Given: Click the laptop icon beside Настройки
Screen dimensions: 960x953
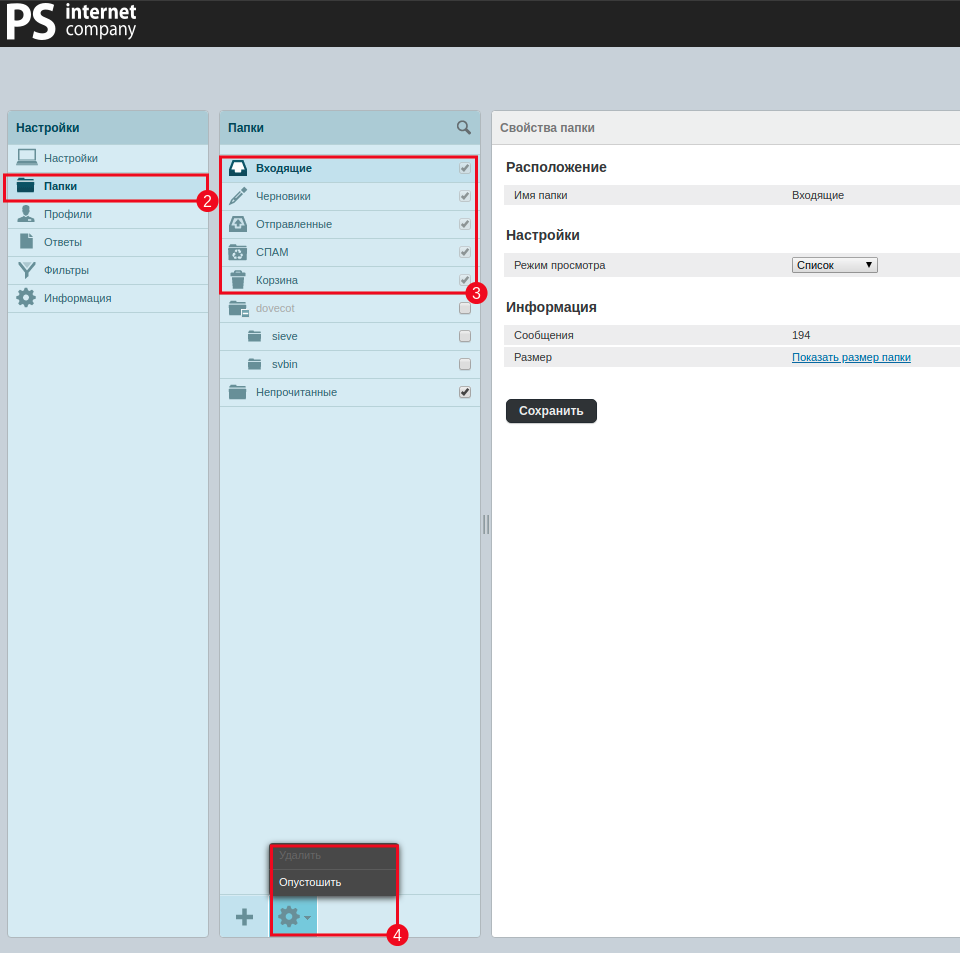Looking at the screenshot, I should pyautogui.click(x=26, y=158).
